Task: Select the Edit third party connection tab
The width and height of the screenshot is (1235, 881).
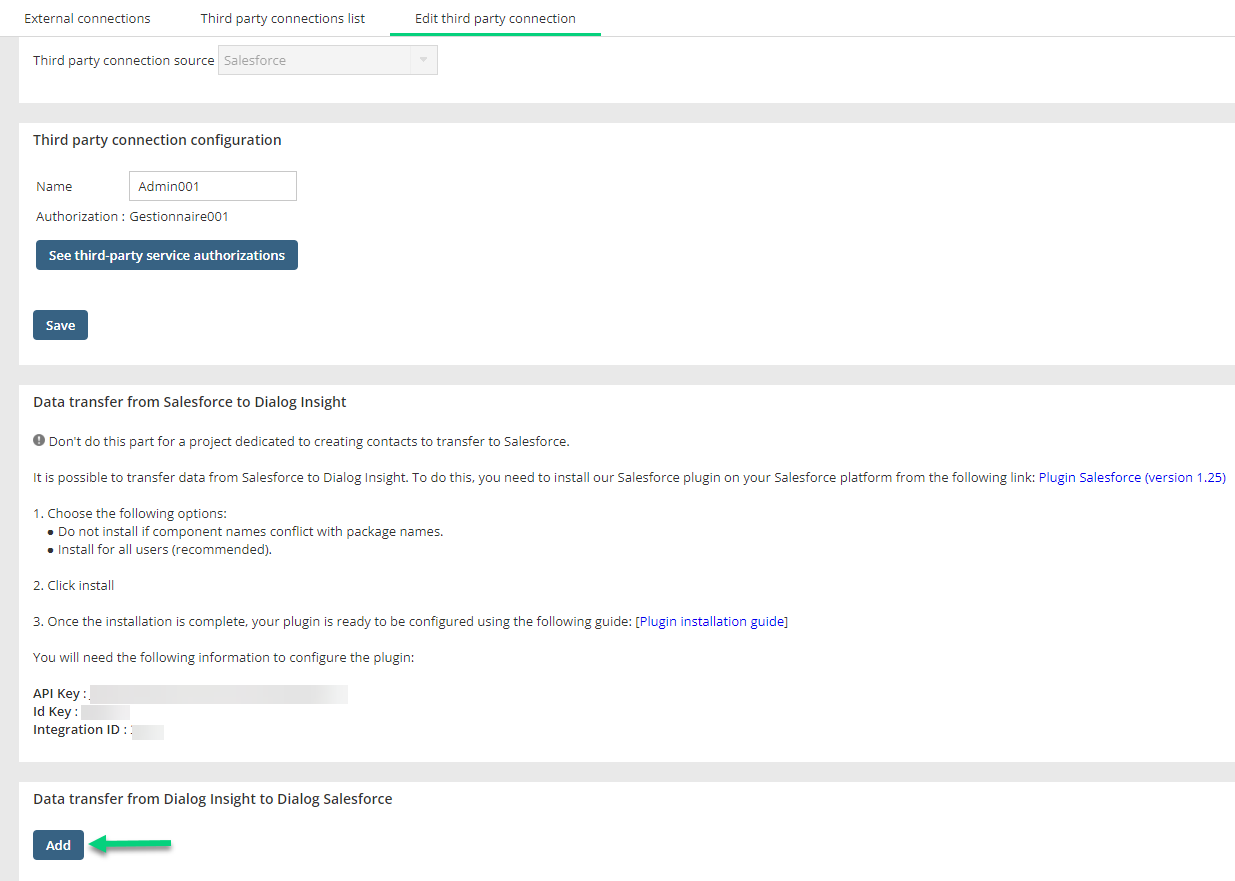Action: (x=495, y=18)
